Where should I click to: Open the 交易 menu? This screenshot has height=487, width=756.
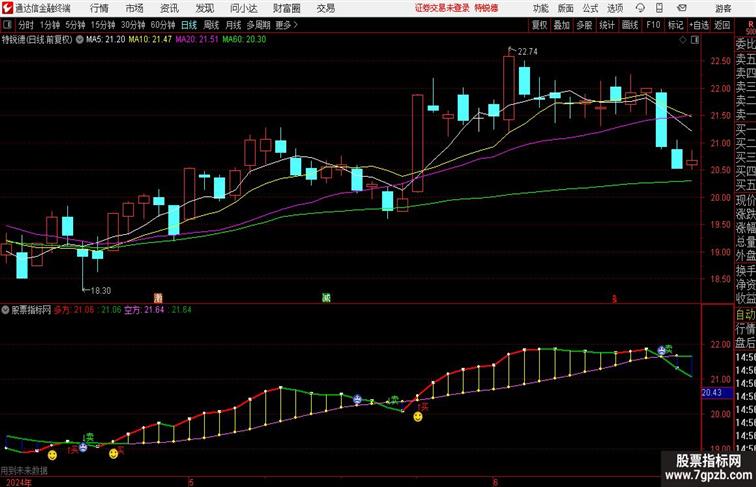click(325, 8)
